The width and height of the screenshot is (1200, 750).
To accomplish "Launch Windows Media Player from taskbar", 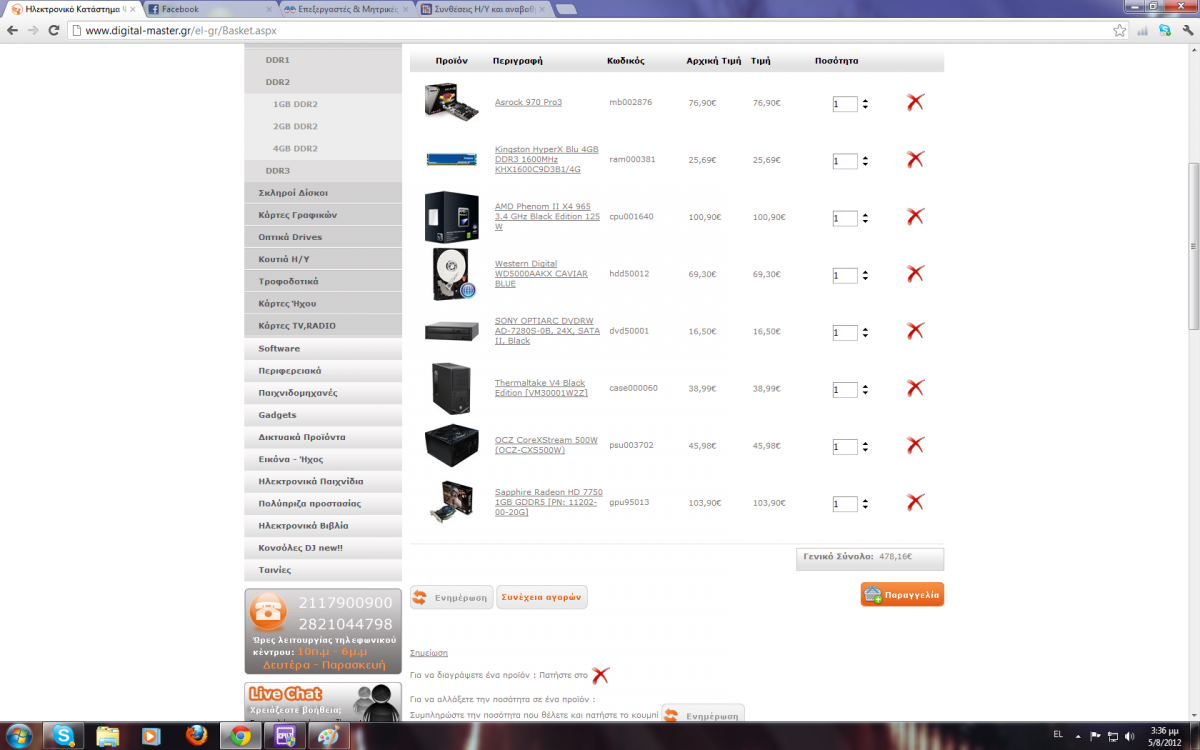I will (x=151, y=735).
